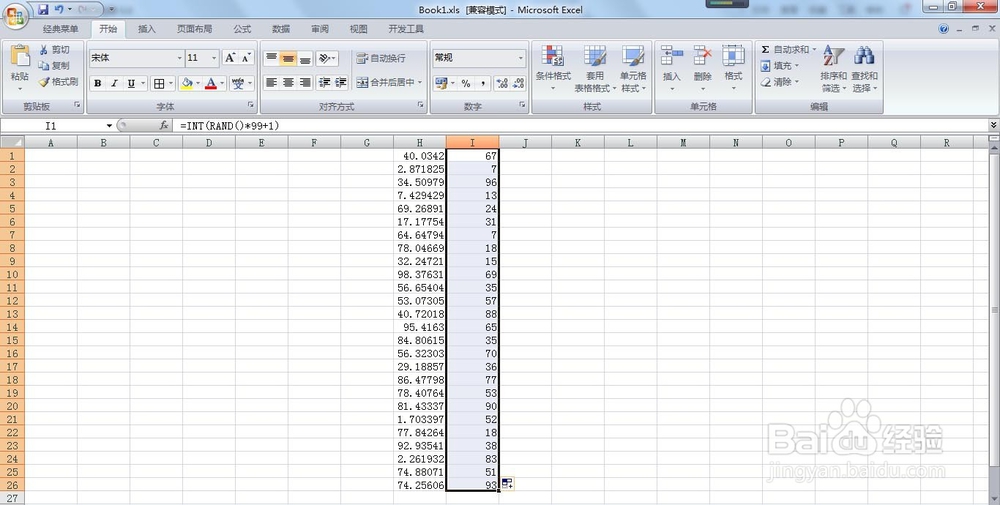Toggle Italic formatting
Image resolution: width=1000 pixels, height=505 pixels.
pyautogui.click(x=114, y=84)
